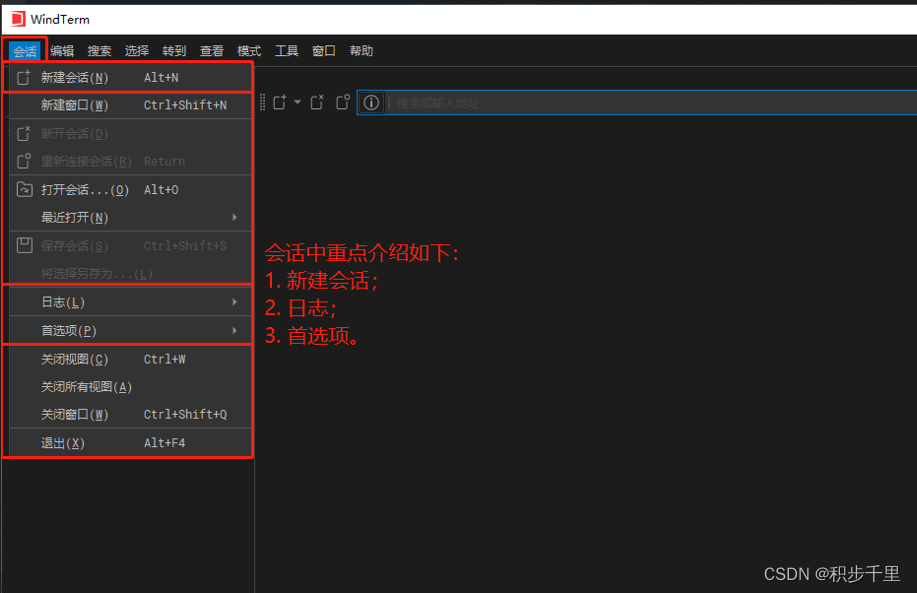Viewport: 917px width, 593px height.
Task: Click reconnect session toolbar icon
Action: point(343,102)
